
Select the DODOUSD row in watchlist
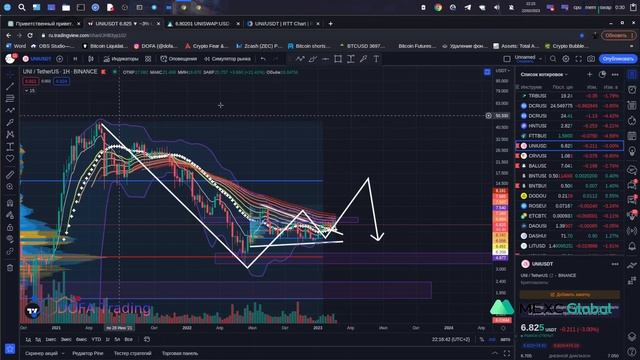click(570, 196)
